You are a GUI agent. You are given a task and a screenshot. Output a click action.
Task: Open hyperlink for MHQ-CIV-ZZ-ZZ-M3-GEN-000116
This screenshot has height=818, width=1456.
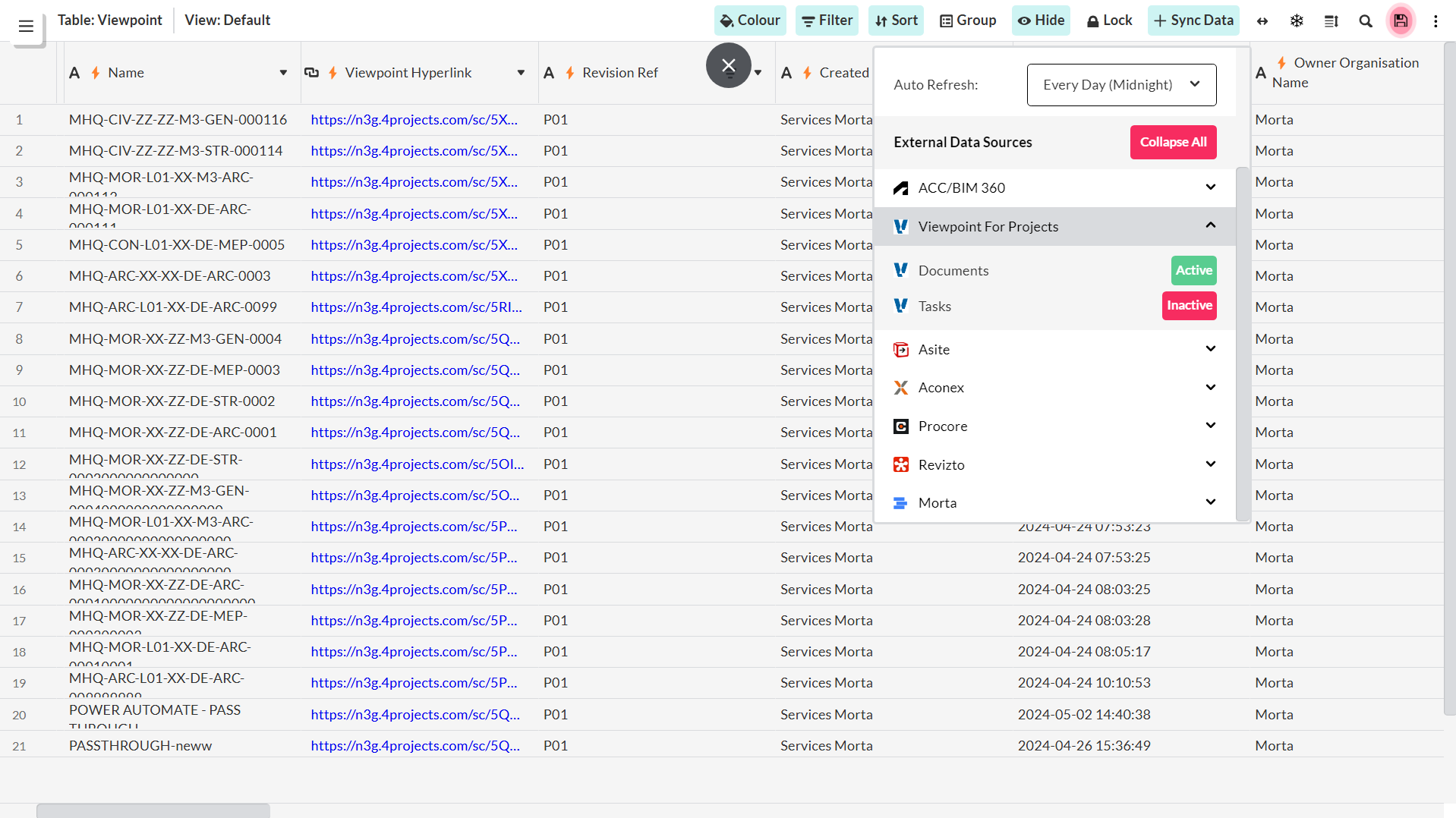414,120
